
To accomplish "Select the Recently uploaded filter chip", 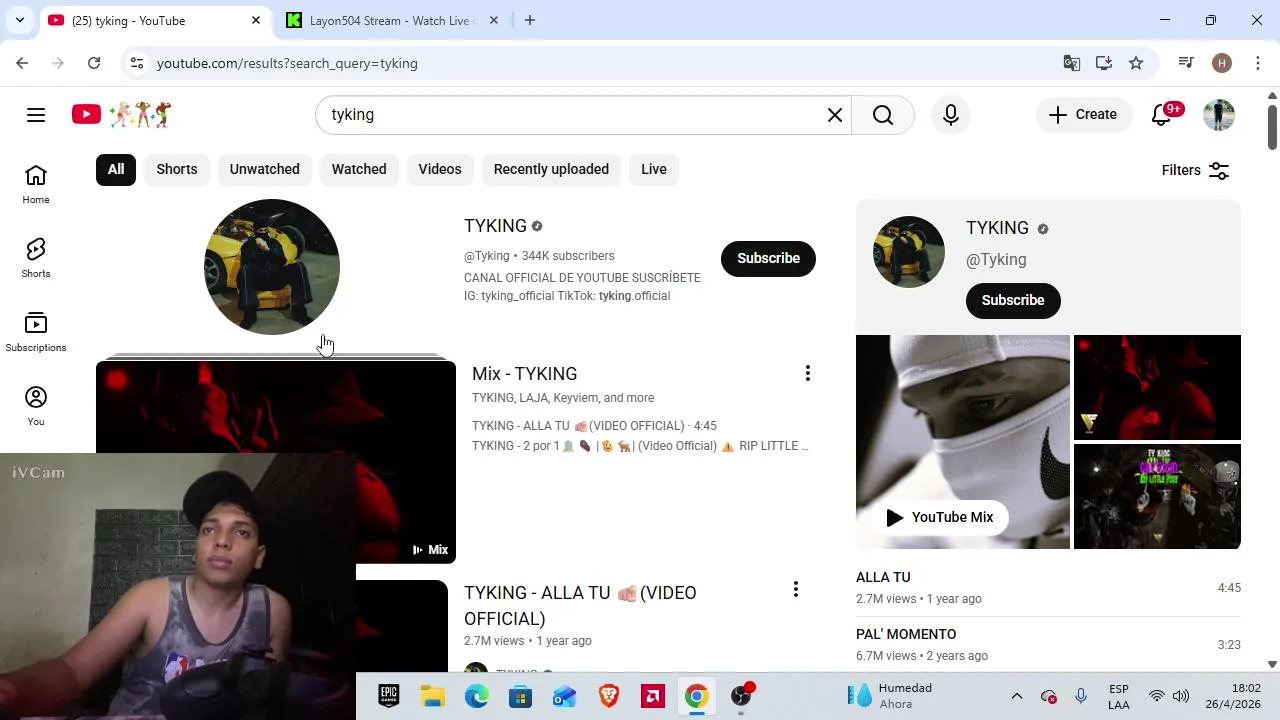I will [x=551, y=169].
